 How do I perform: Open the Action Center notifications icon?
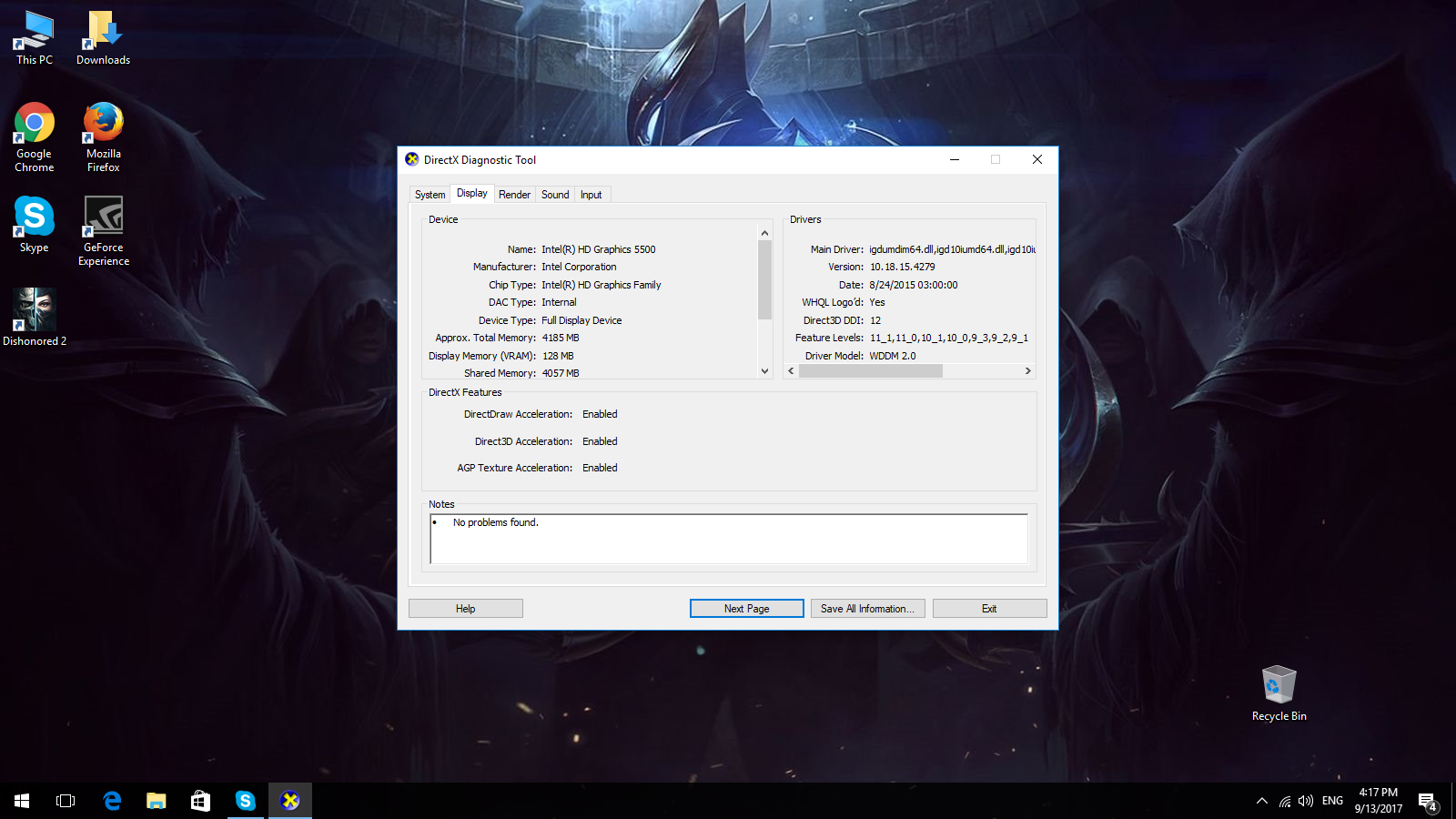point(1428,801)
